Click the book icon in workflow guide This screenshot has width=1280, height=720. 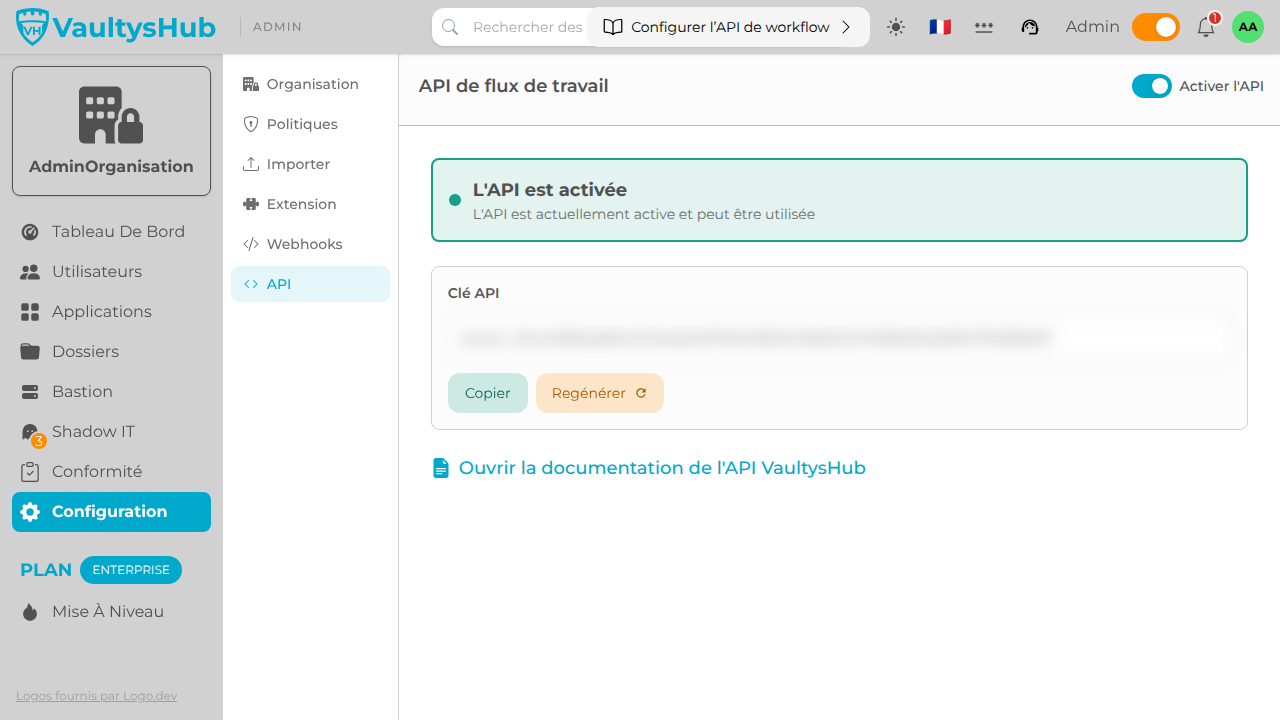pyautogui.click(x=612, y=27)
